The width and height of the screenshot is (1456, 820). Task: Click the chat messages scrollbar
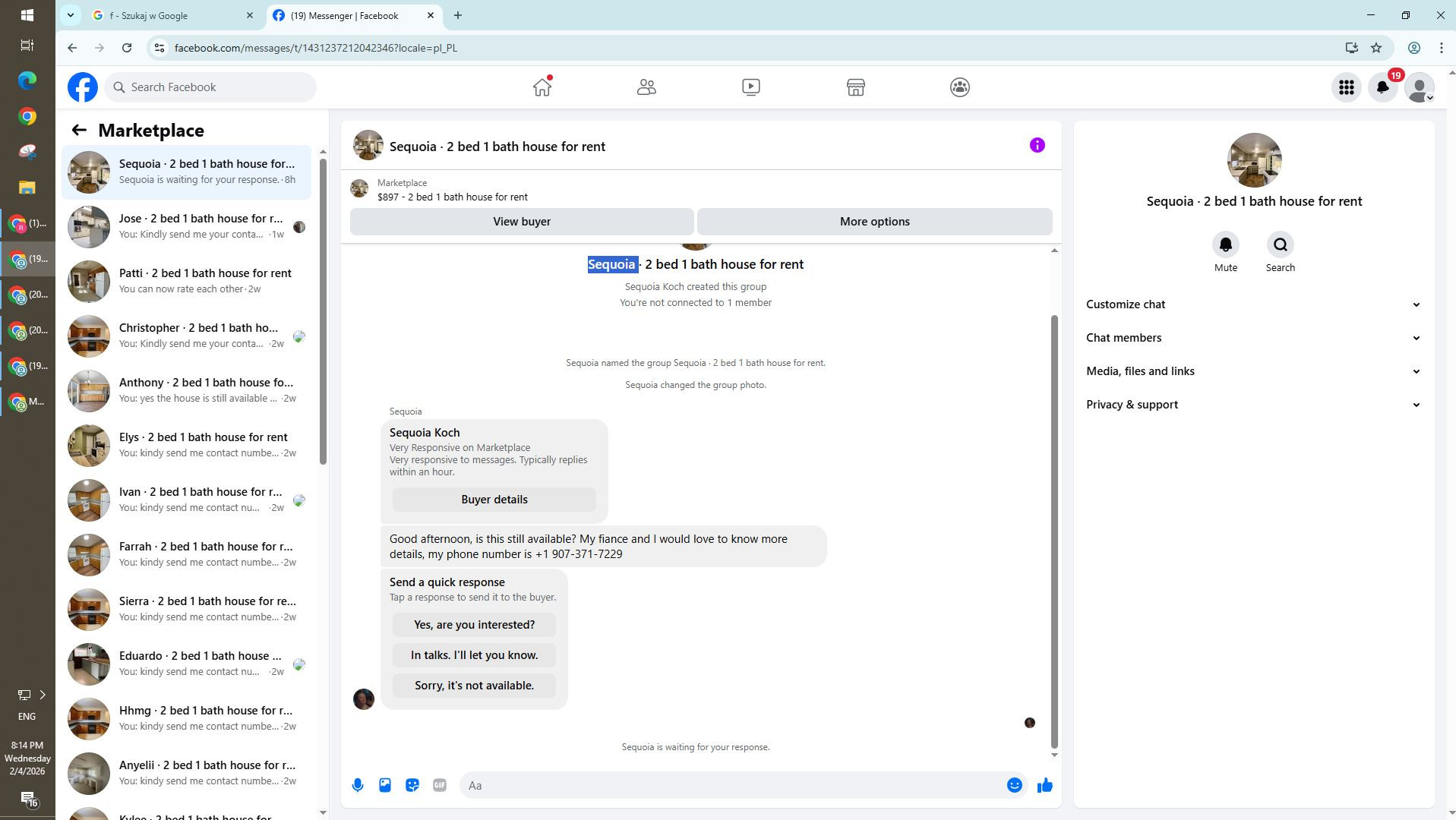tap(1053, 531)
